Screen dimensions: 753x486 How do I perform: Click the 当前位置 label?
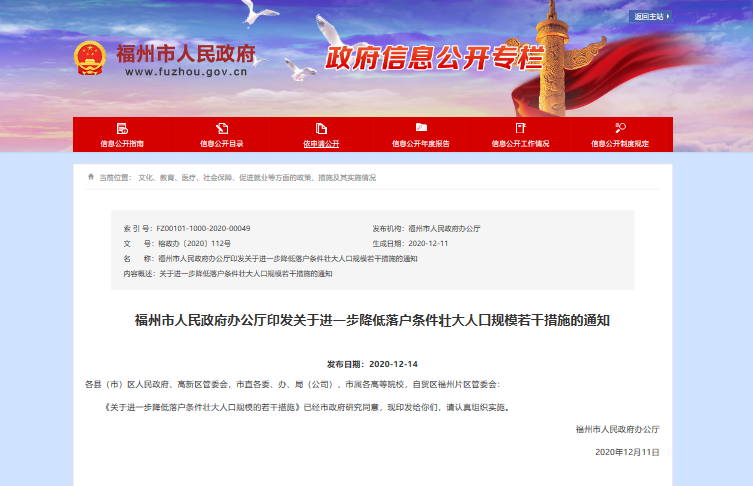point(115,178)
